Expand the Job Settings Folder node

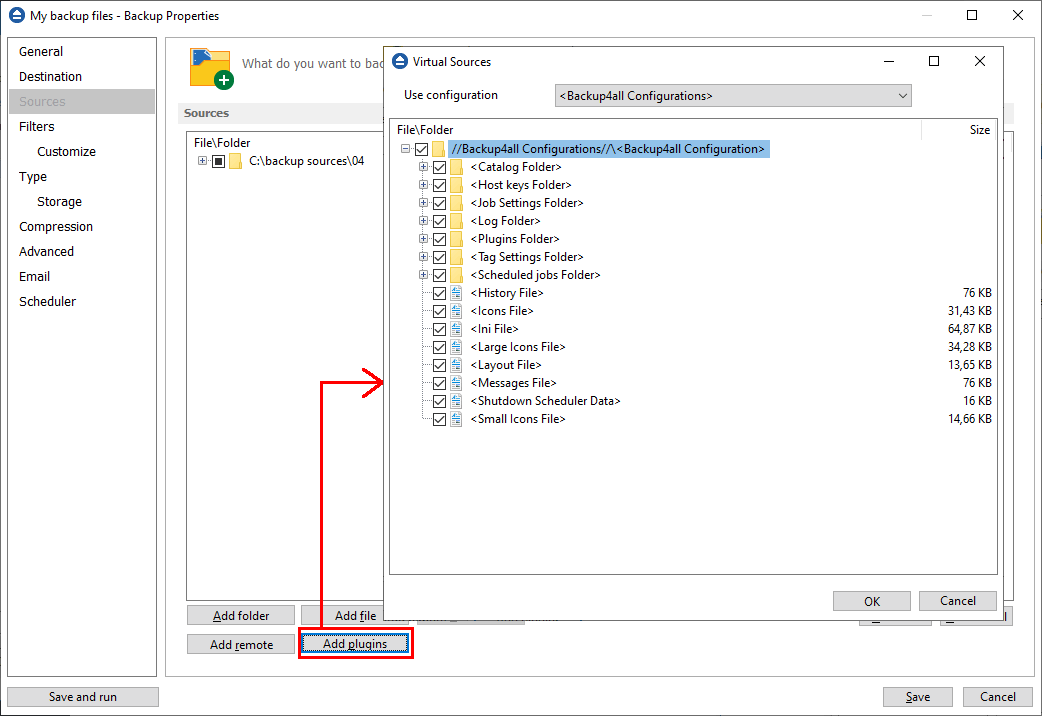coord(423,203)
